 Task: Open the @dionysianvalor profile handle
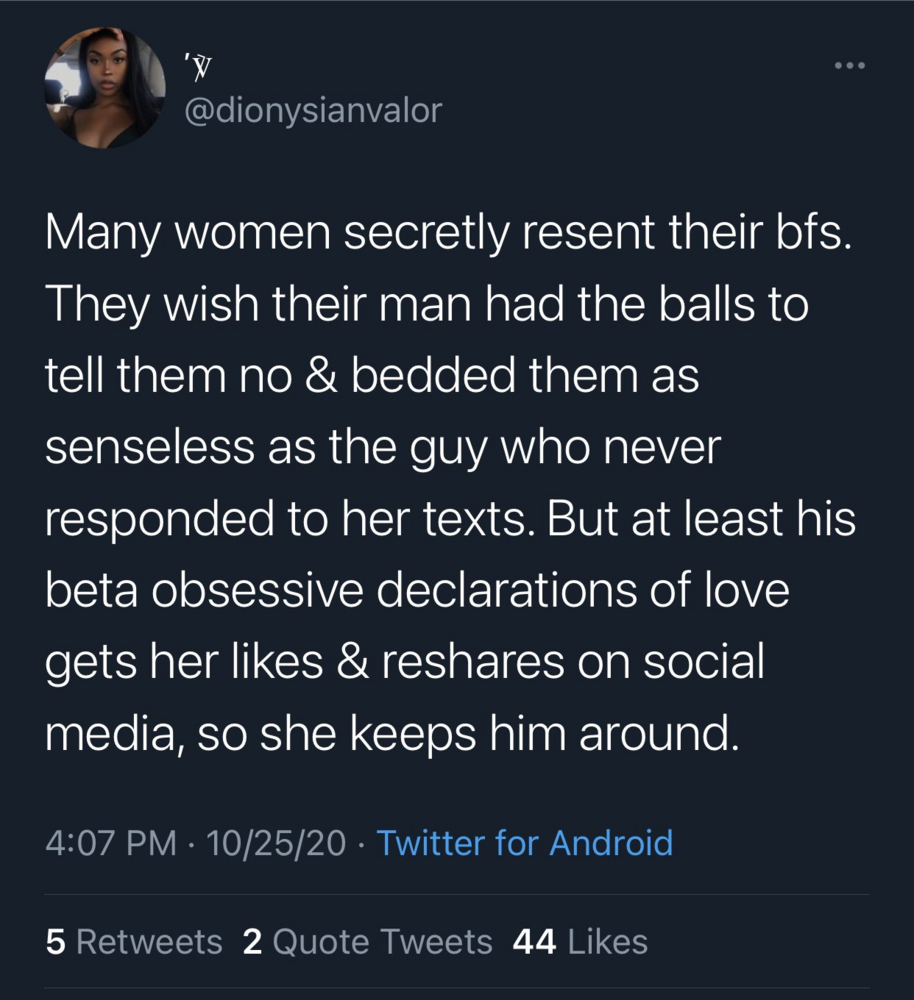point(313,110)
